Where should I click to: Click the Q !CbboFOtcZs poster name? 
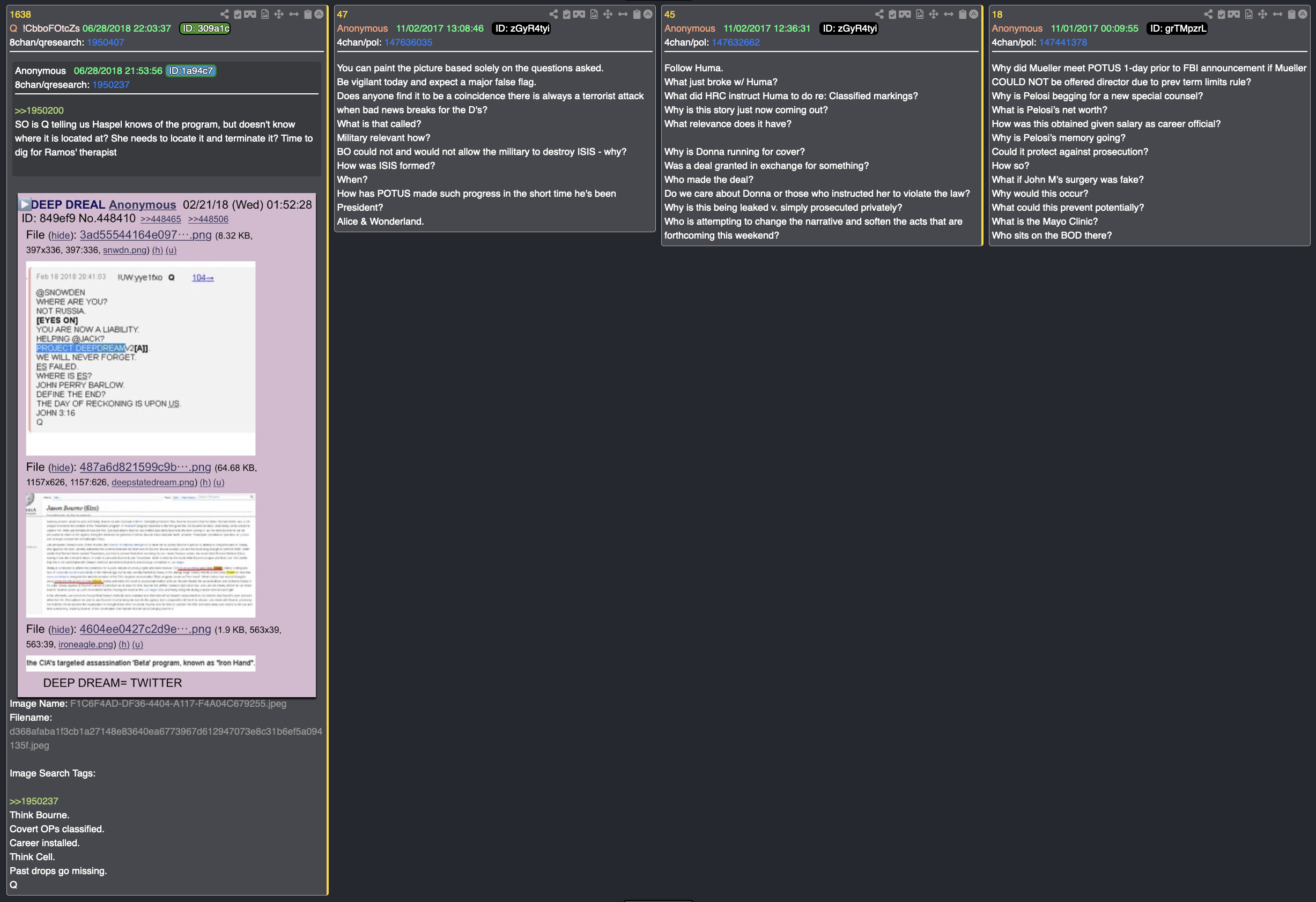pos(45,28)
